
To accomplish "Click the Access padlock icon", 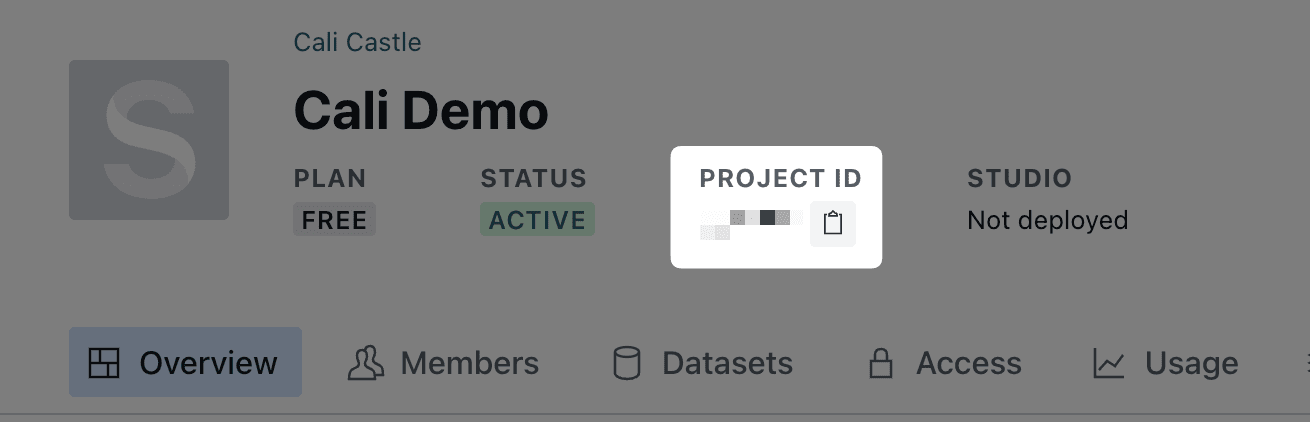I will pos(881,363).
